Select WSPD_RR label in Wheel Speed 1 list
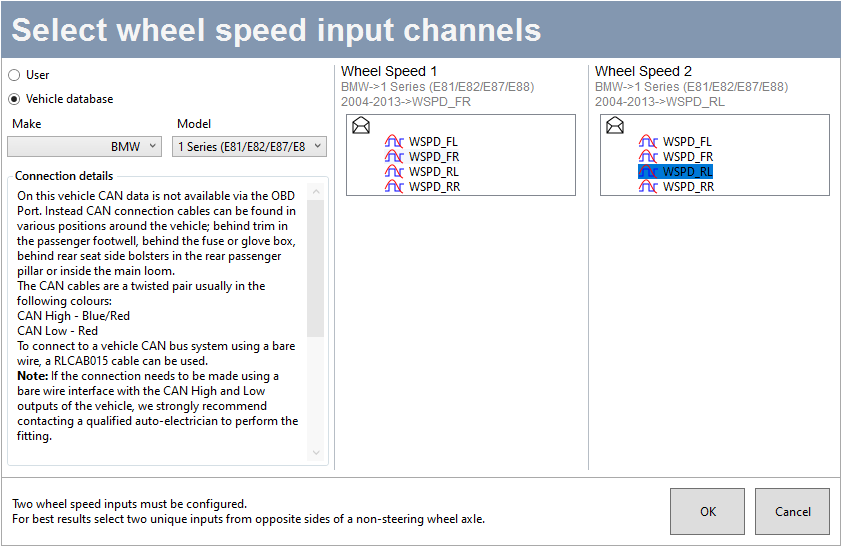The height and width of the screenshot is (546, 842). click(x=434, y=187)
